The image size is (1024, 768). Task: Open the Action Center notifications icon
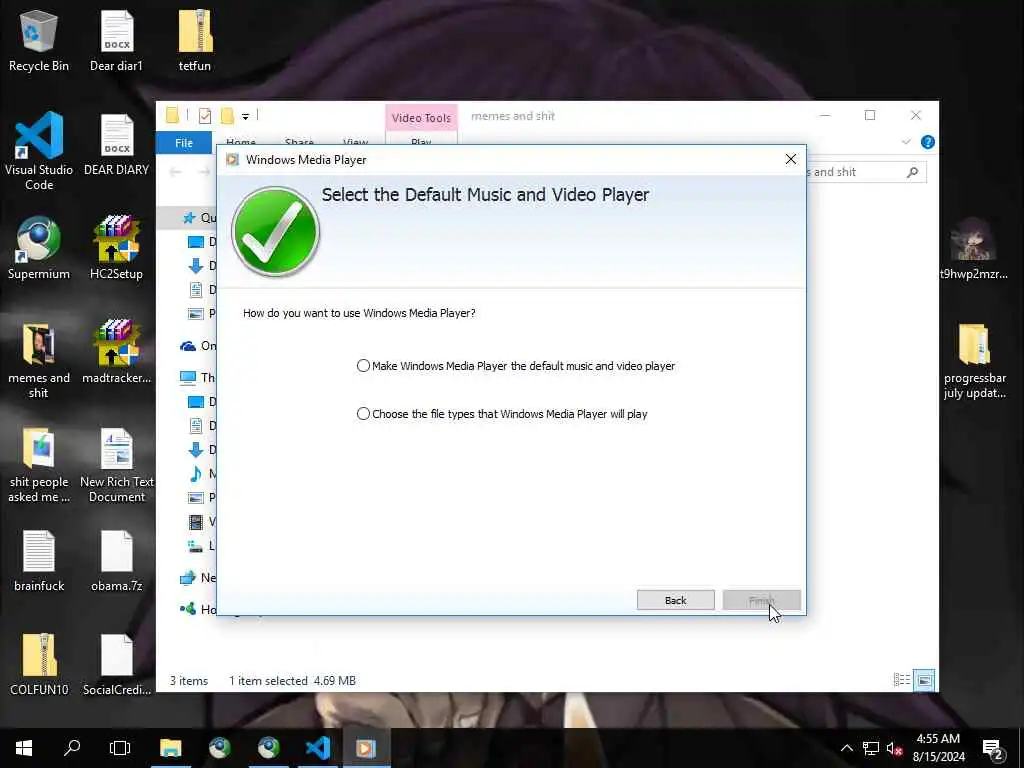tap(993, 749)
